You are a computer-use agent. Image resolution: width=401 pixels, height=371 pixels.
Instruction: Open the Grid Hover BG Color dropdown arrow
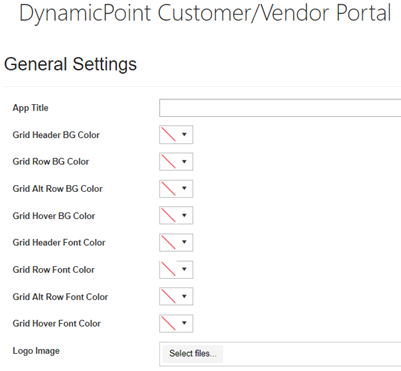(x=184, y=215)
